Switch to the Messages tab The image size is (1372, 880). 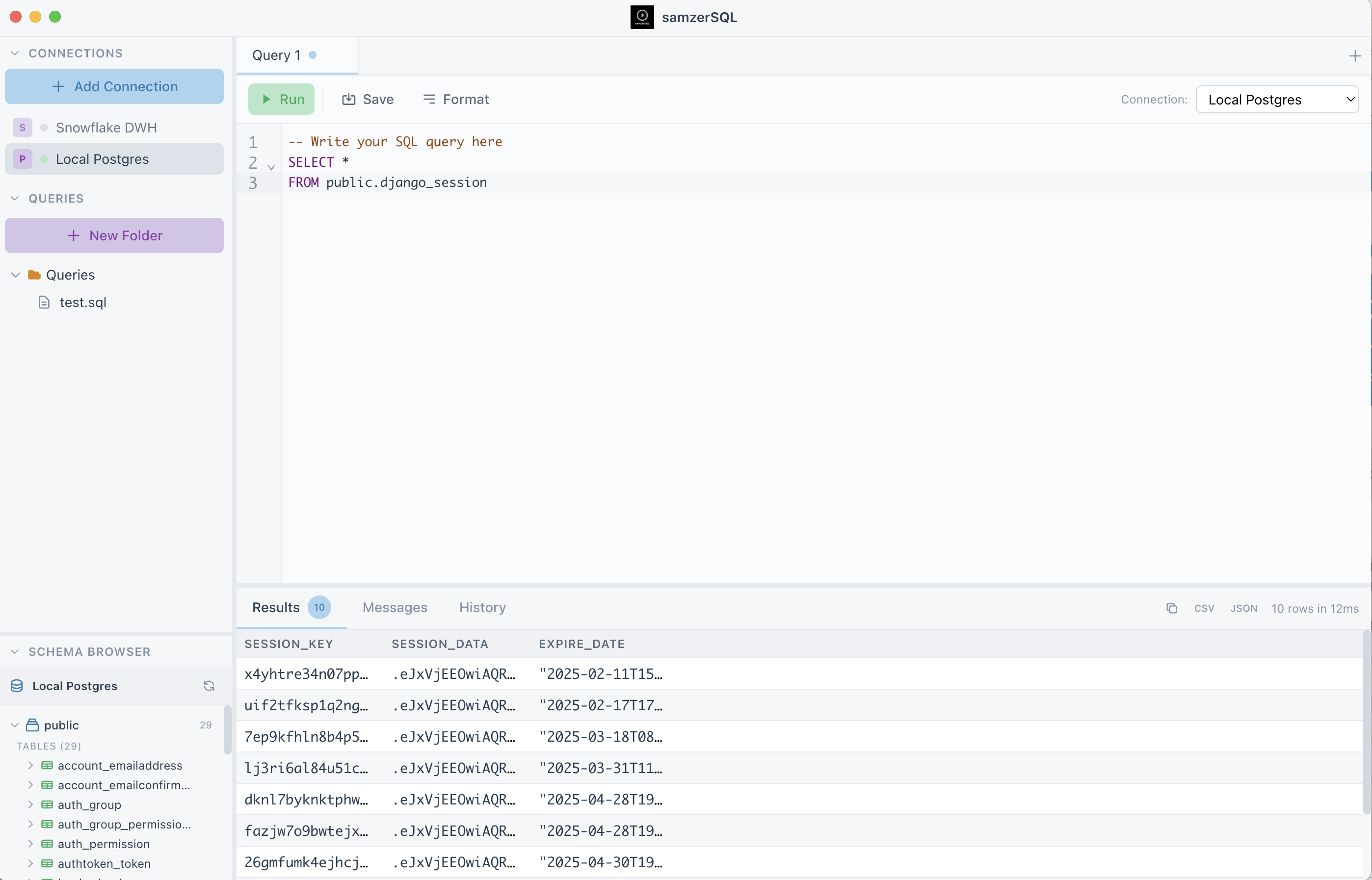tap(395, 607)
